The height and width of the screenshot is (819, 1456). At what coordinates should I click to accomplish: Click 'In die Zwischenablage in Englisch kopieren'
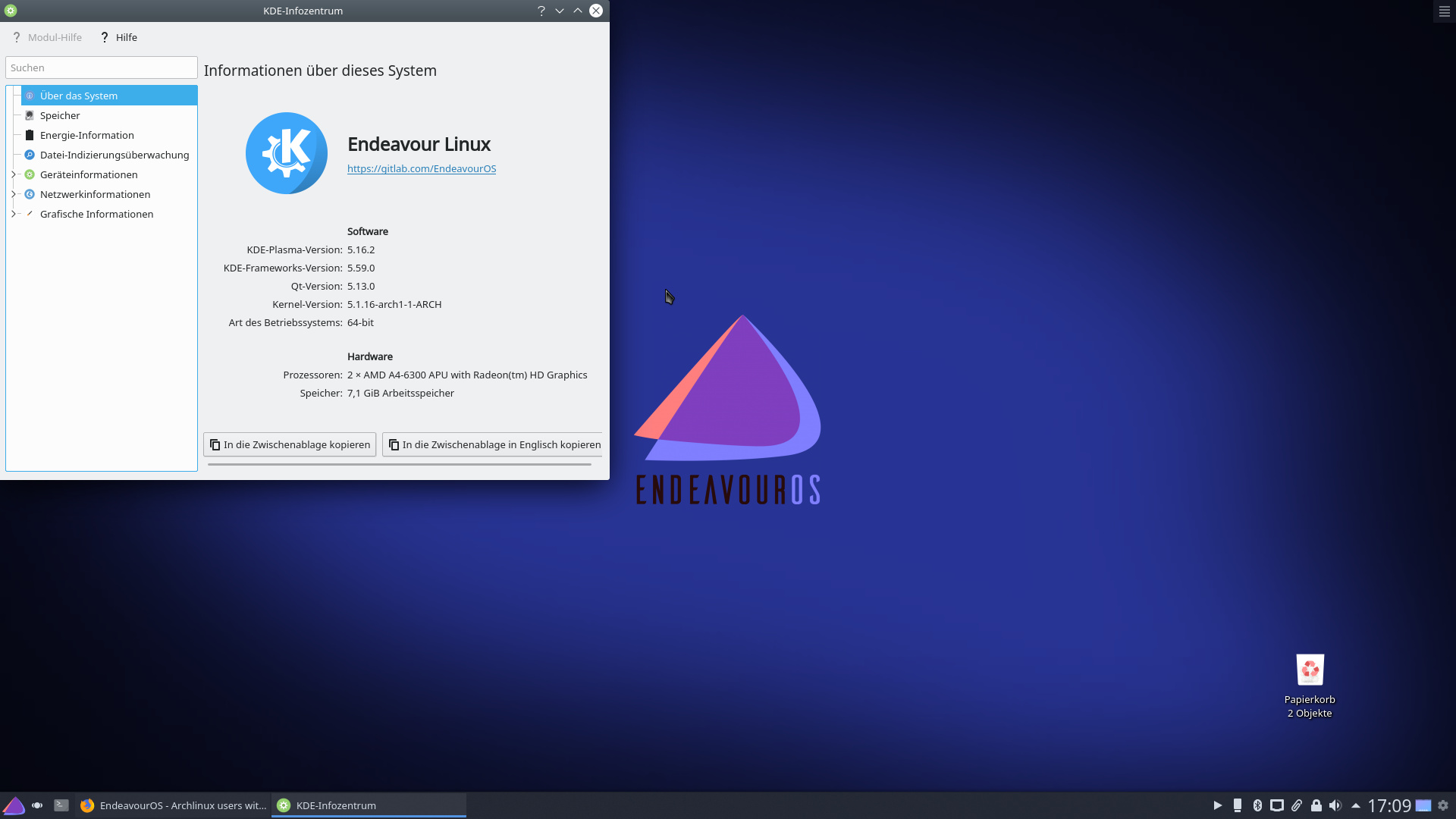click(493, 444)
